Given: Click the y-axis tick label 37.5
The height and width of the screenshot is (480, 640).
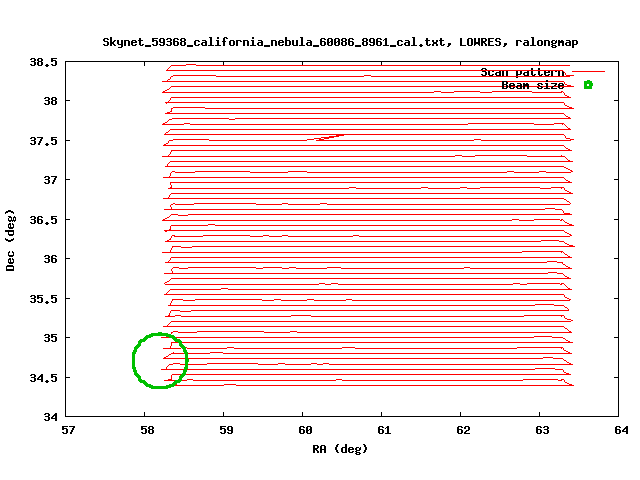Looking at the screenshot, I should pos(43,141).
